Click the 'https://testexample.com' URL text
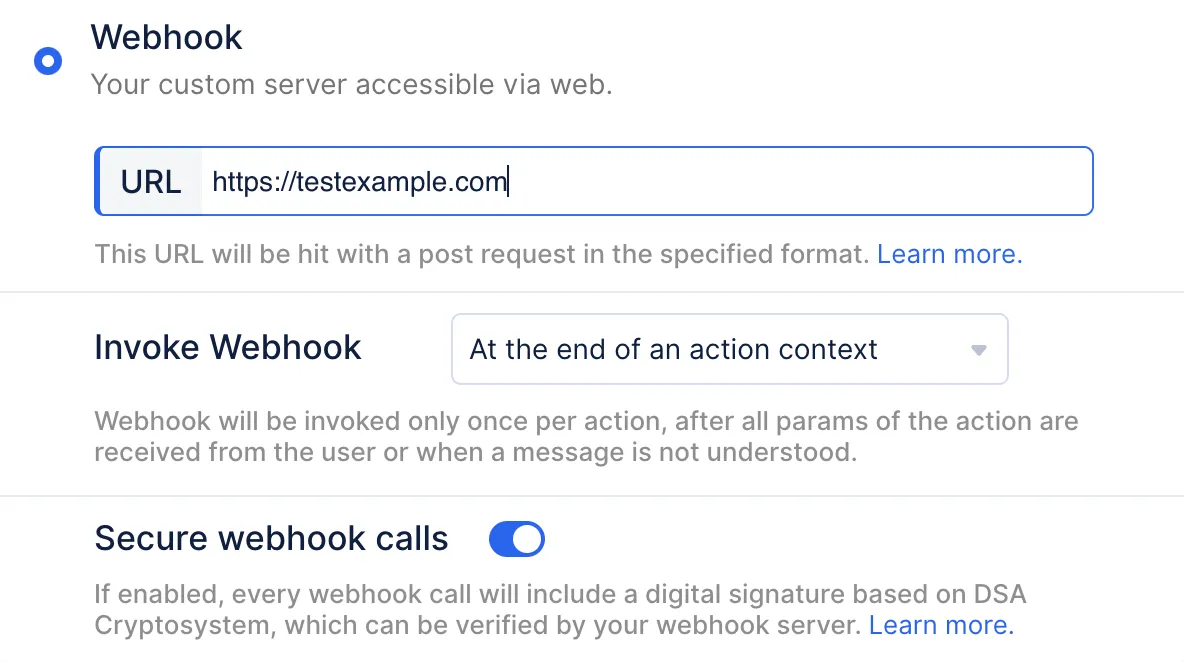1184x662 pixels. 360,182
